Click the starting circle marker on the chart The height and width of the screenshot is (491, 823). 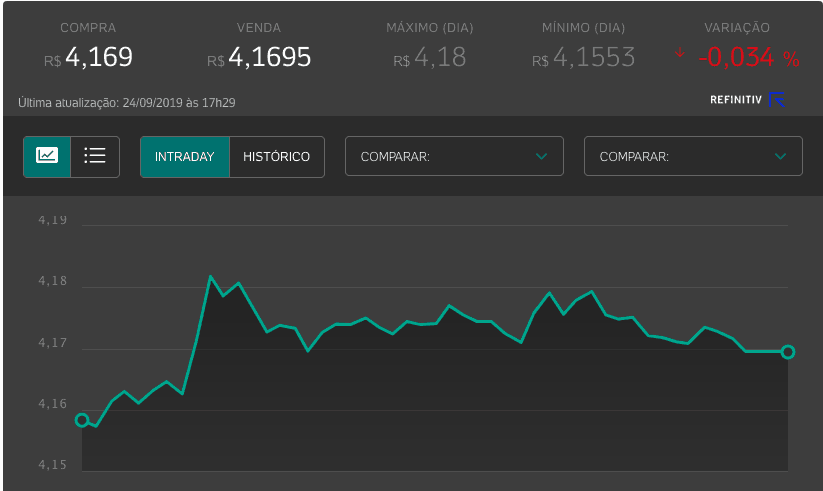[x=82, y=420]
